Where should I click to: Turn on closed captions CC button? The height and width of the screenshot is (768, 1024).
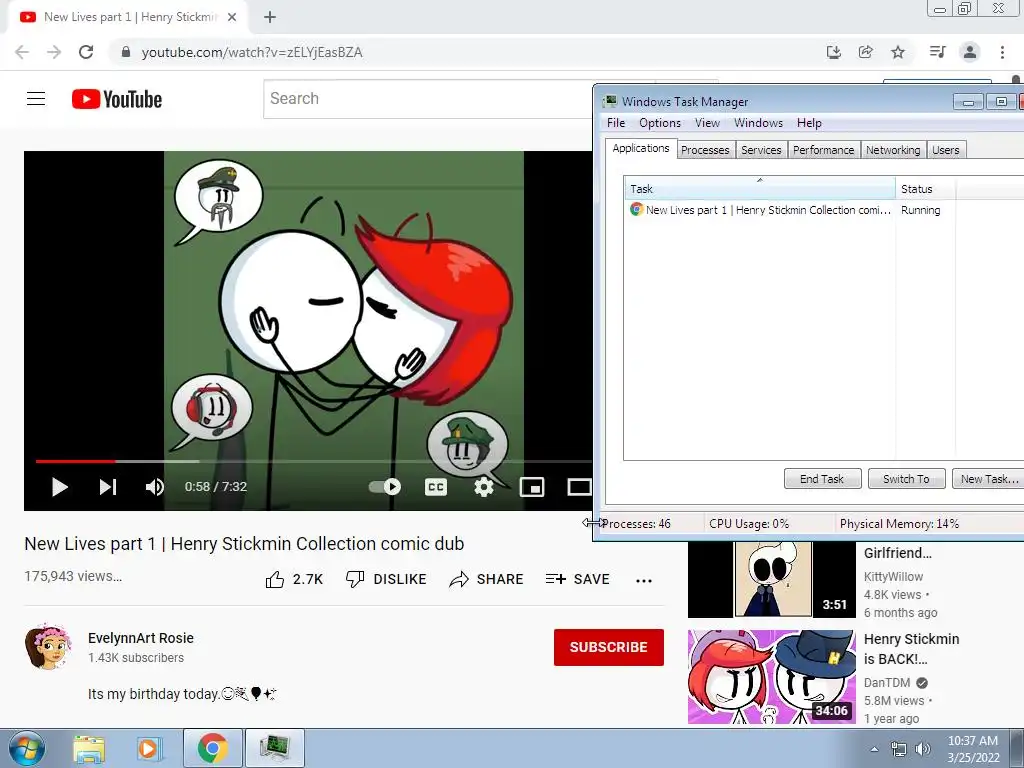coord(436,487)
